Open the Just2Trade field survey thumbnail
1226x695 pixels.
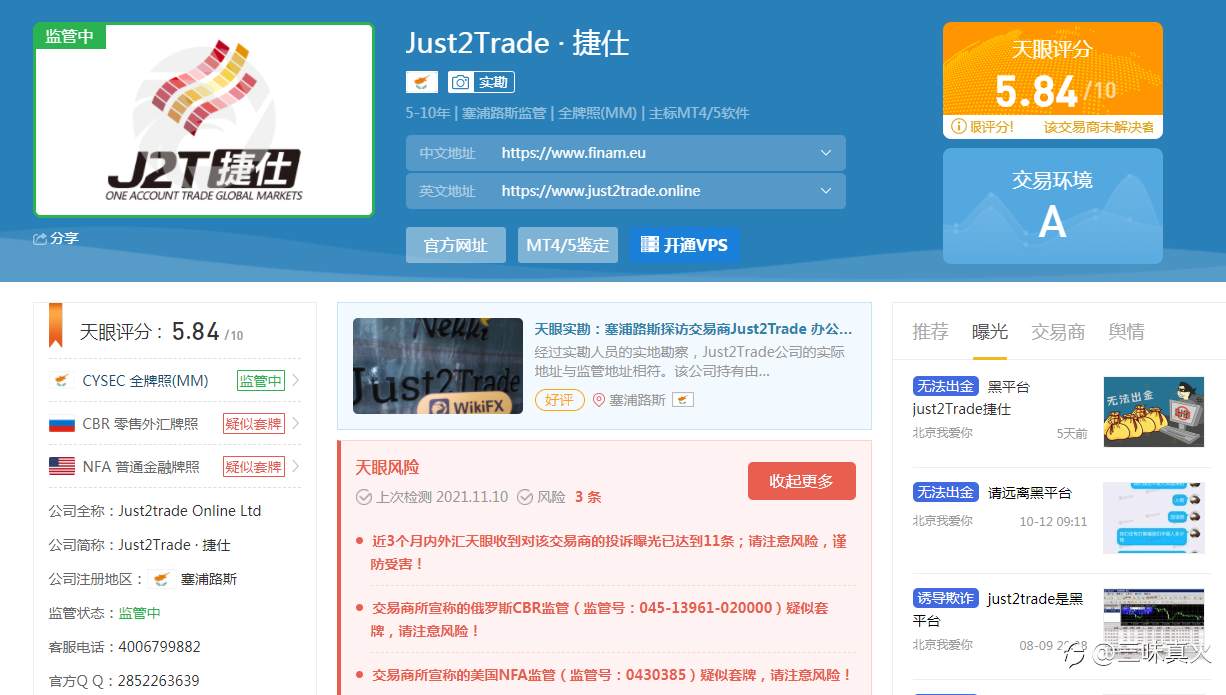pos(438,366)
